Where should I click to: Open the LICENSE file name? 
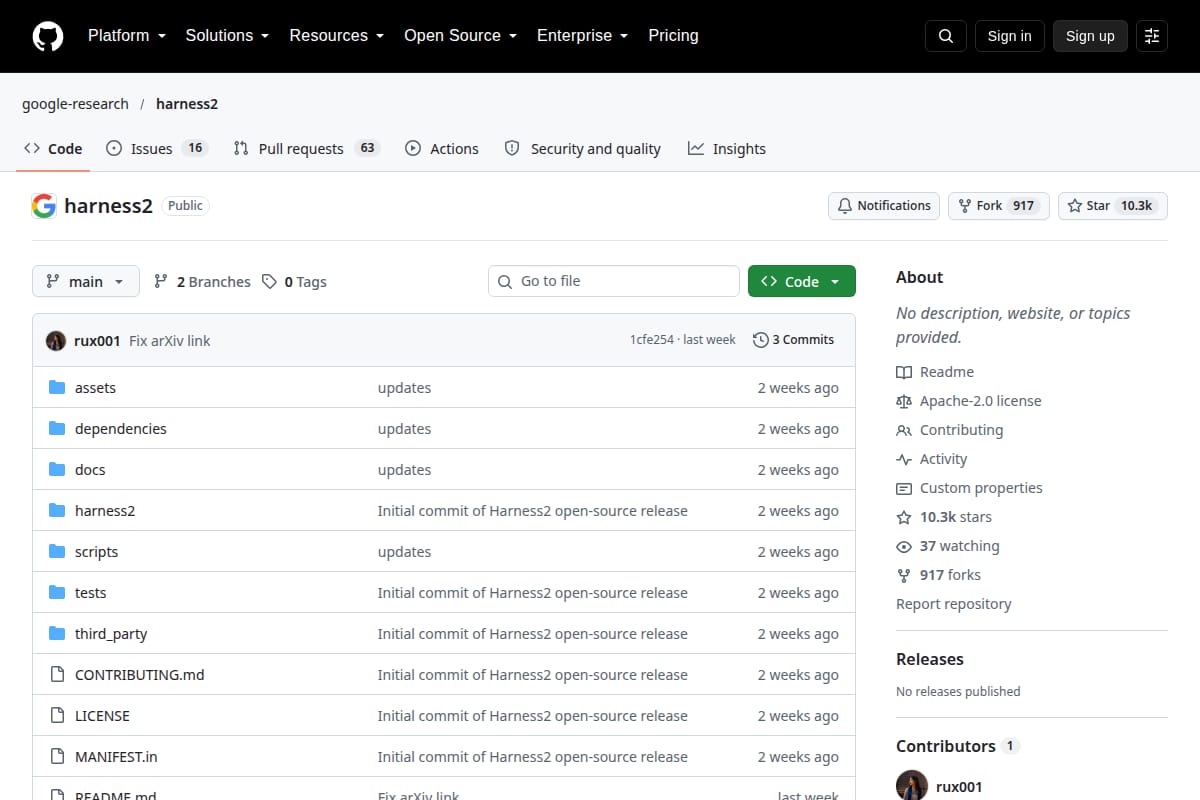102,716
